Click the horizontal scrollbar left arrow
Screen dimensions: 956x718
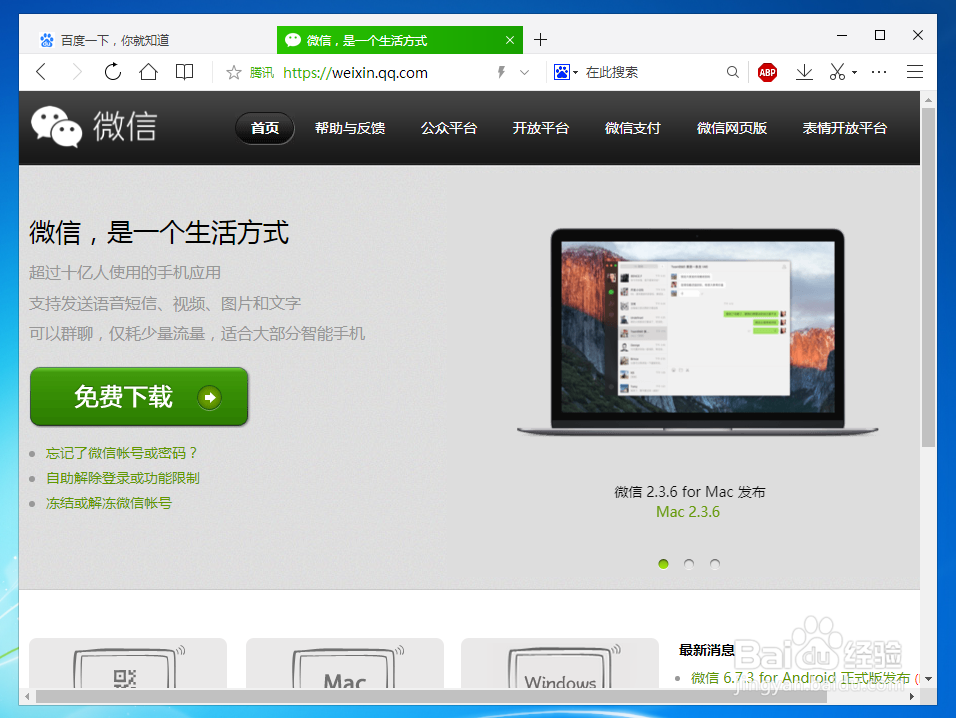point(27,696)
